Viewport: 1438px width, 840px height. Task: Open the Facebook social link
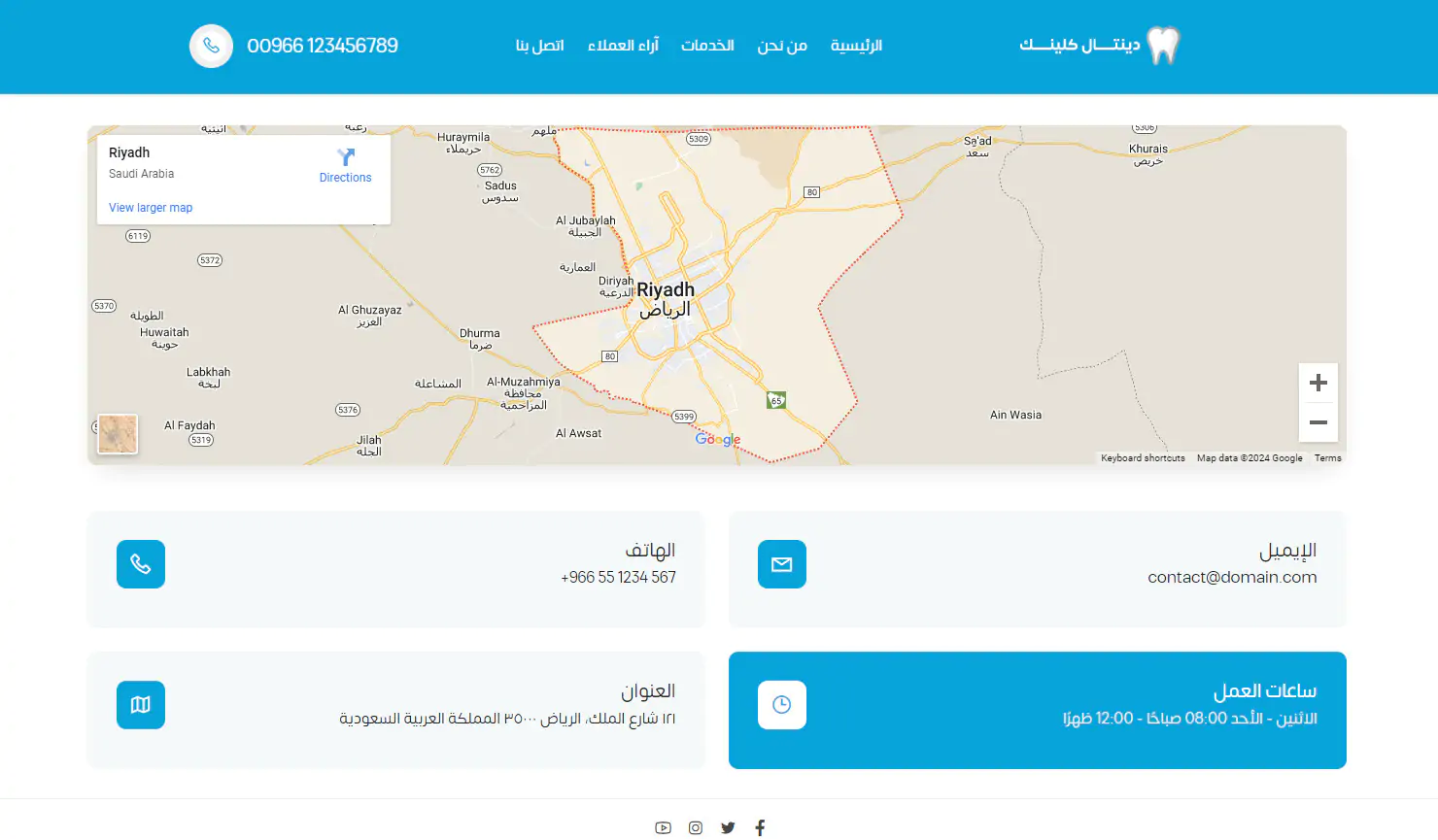coord(760,827)
